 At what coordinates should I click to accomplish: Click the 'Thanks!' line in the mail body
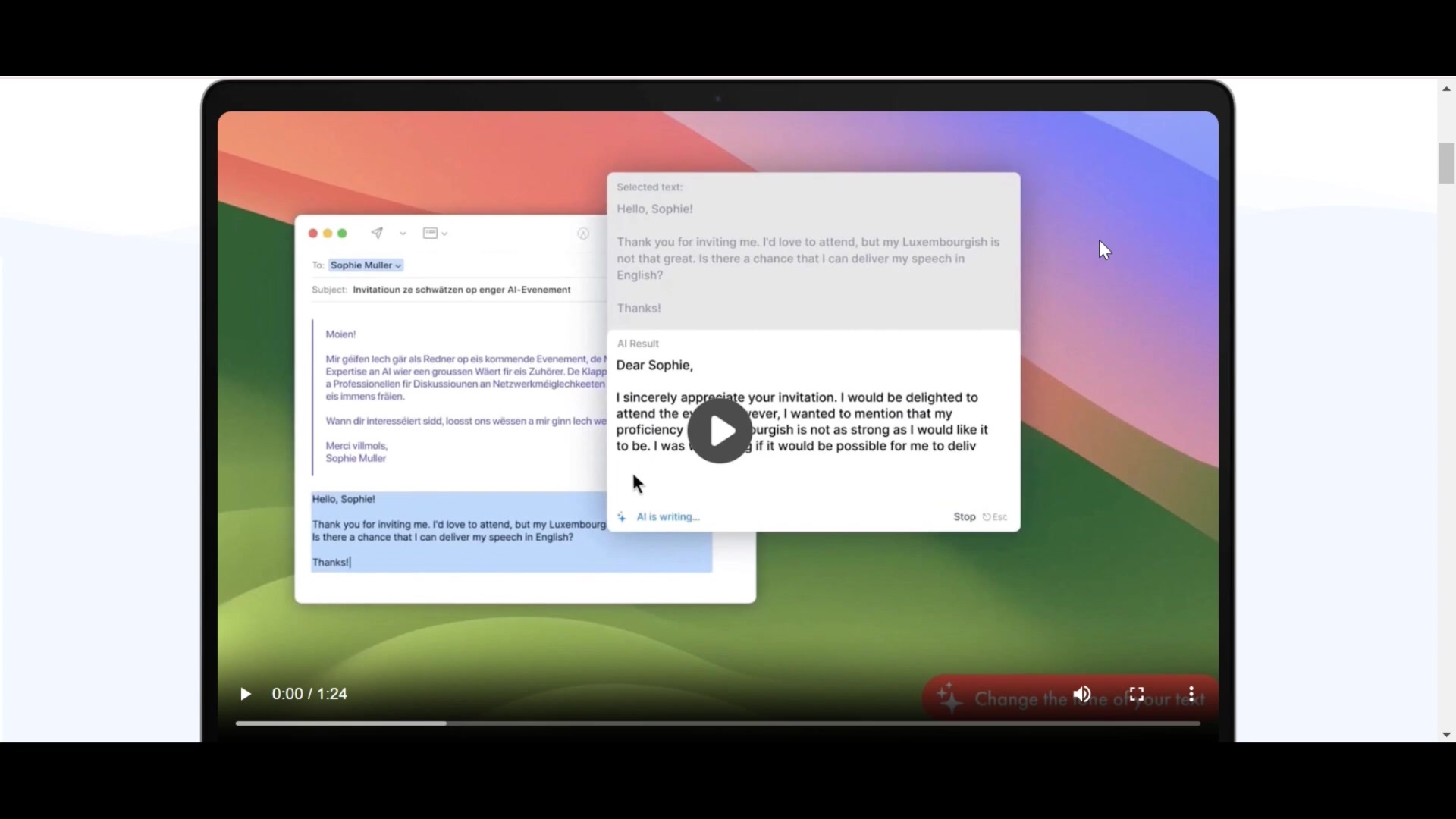coord(331,562)
